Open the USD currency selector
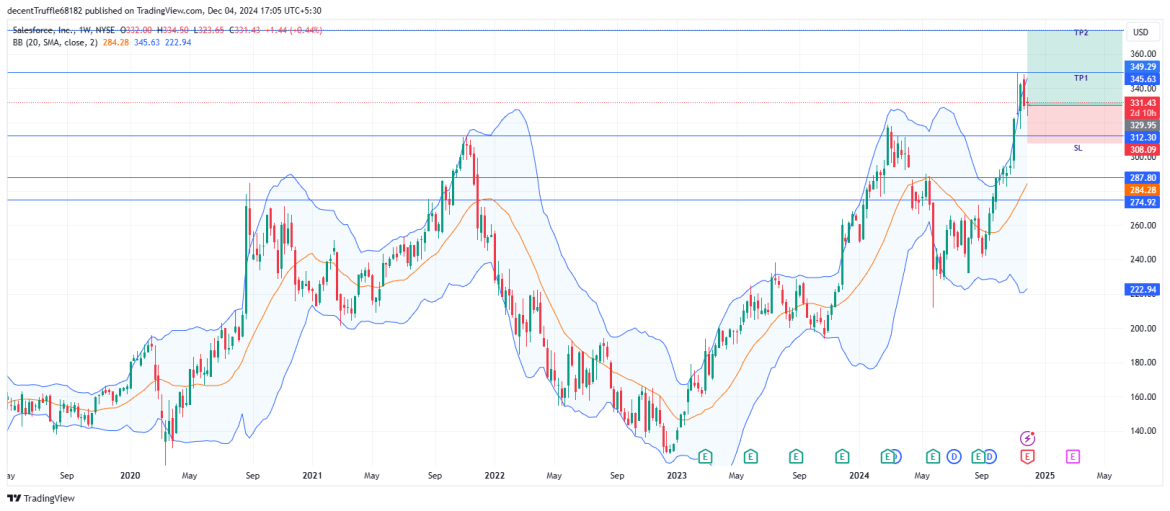 click(1138, 32)
